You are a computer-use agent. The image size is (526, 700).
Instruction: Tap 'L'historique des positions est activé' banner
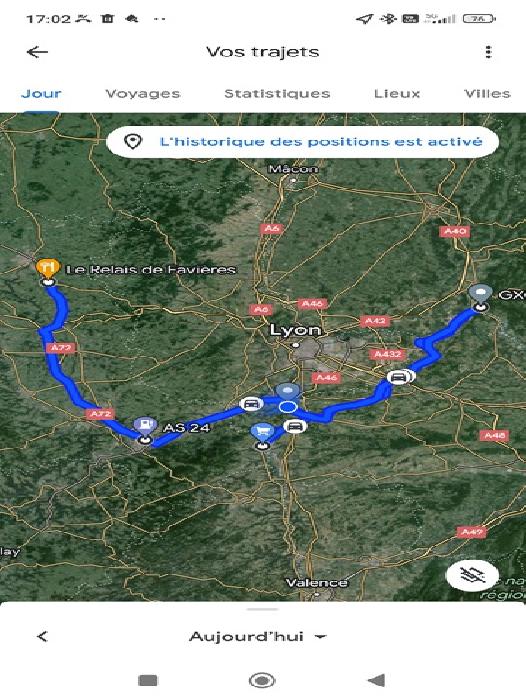302,142
